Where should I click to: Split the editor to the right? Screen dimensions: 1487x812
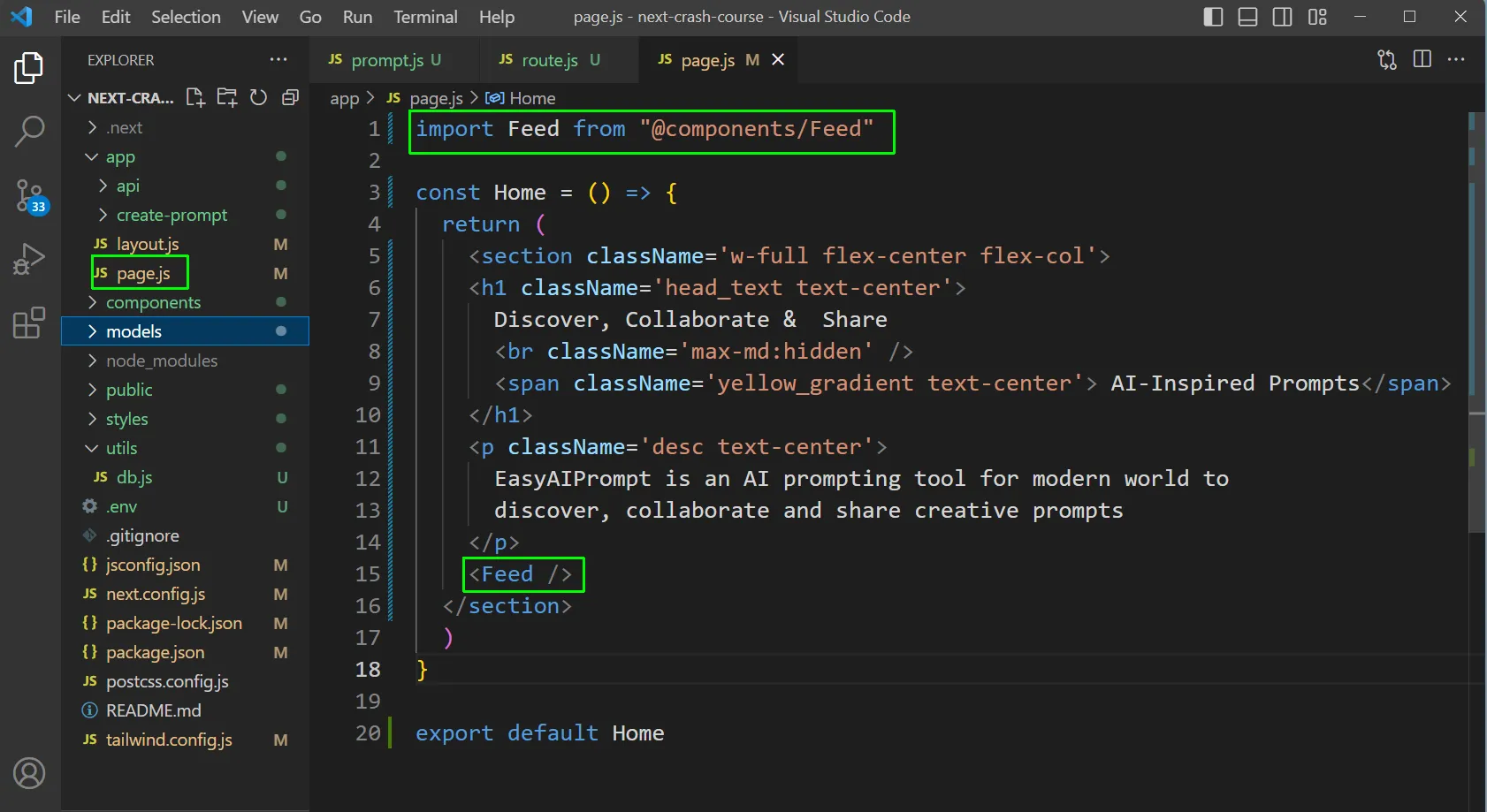click(1422, 59)
